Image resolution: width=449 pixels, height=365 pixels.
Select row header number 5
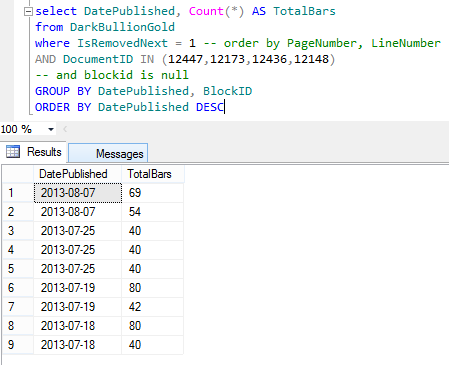pos(18,269)
